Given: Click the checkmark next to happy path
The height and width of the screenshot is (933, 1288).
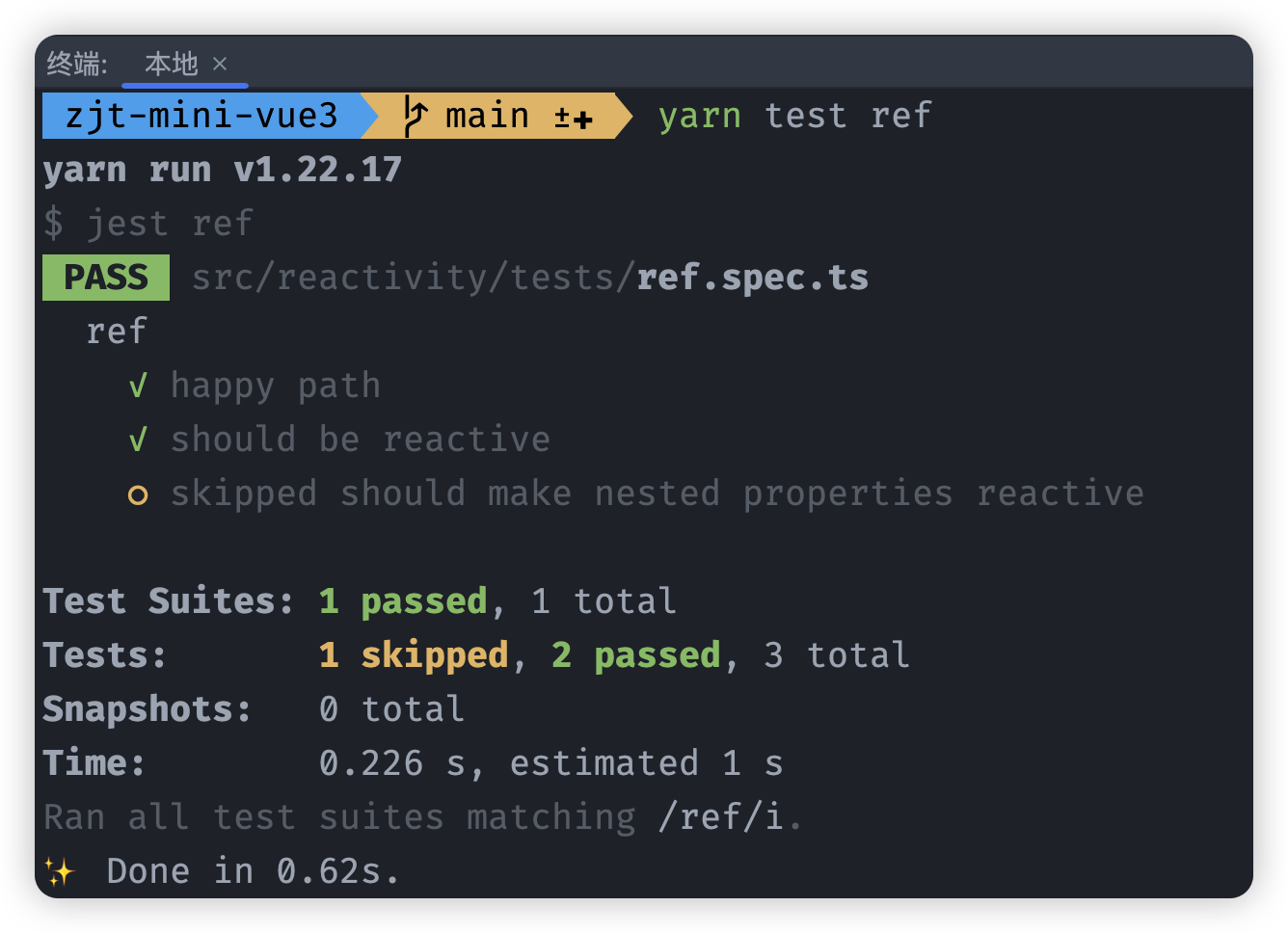Looking at the screenshot, I should point(138,386).
